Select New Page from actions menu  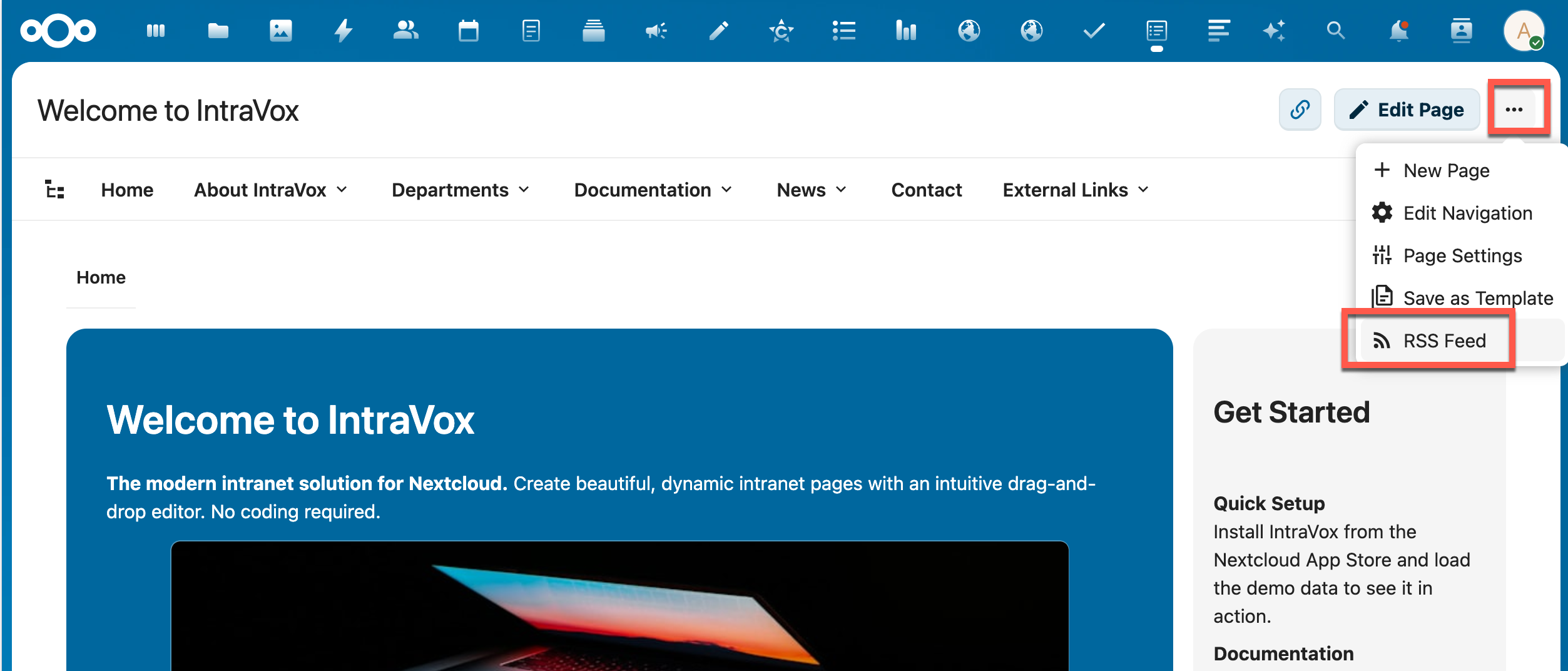tap(1462, 170)
